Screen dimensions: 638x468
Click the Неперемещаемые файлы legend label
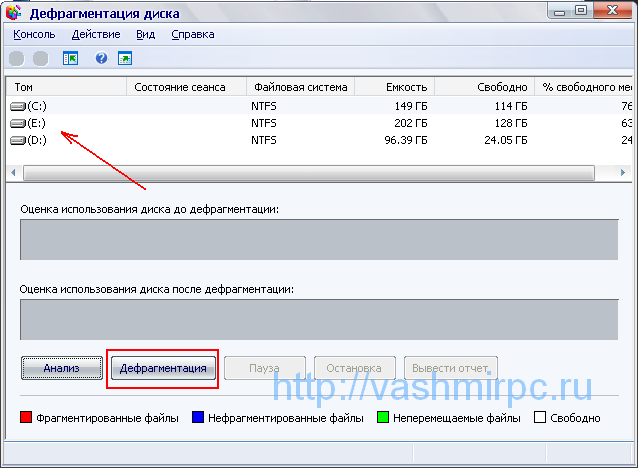457,418
